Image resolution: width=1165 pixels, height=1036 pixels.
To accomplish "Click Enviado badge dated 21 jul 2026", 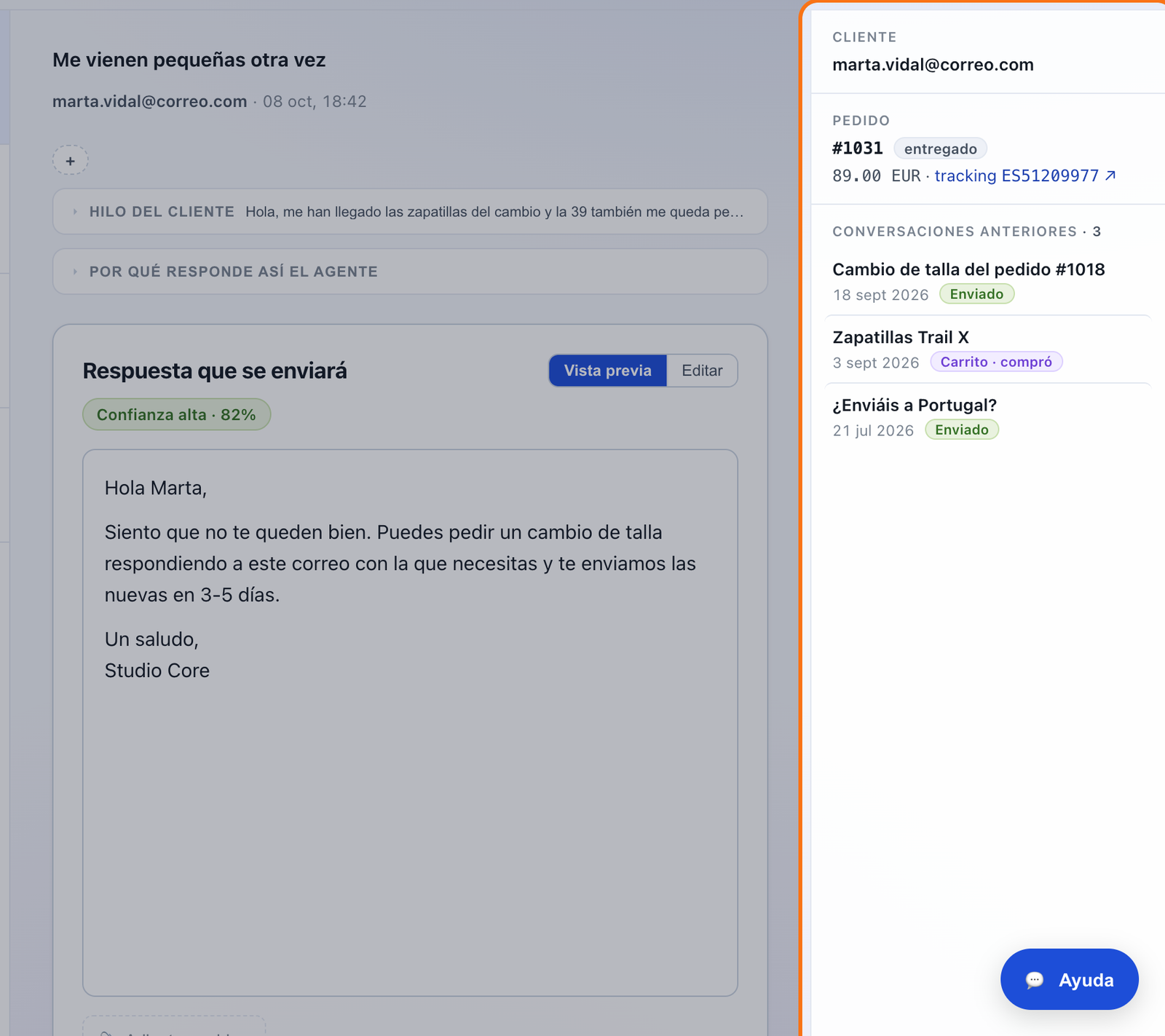I will tap(962, 430).
